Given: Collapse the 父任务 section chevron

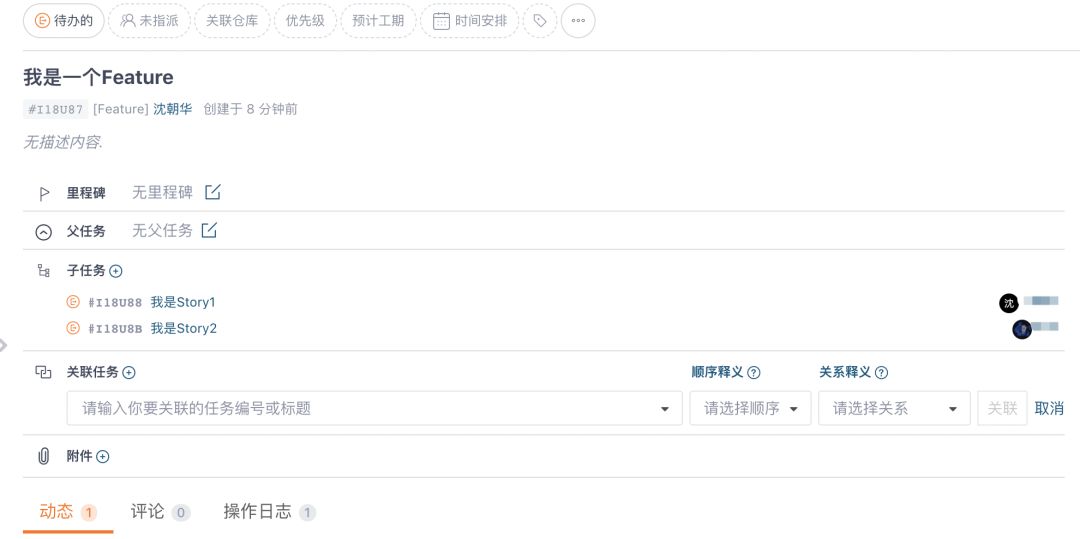Looking at the screenshot, I should [x=43, y=232].
